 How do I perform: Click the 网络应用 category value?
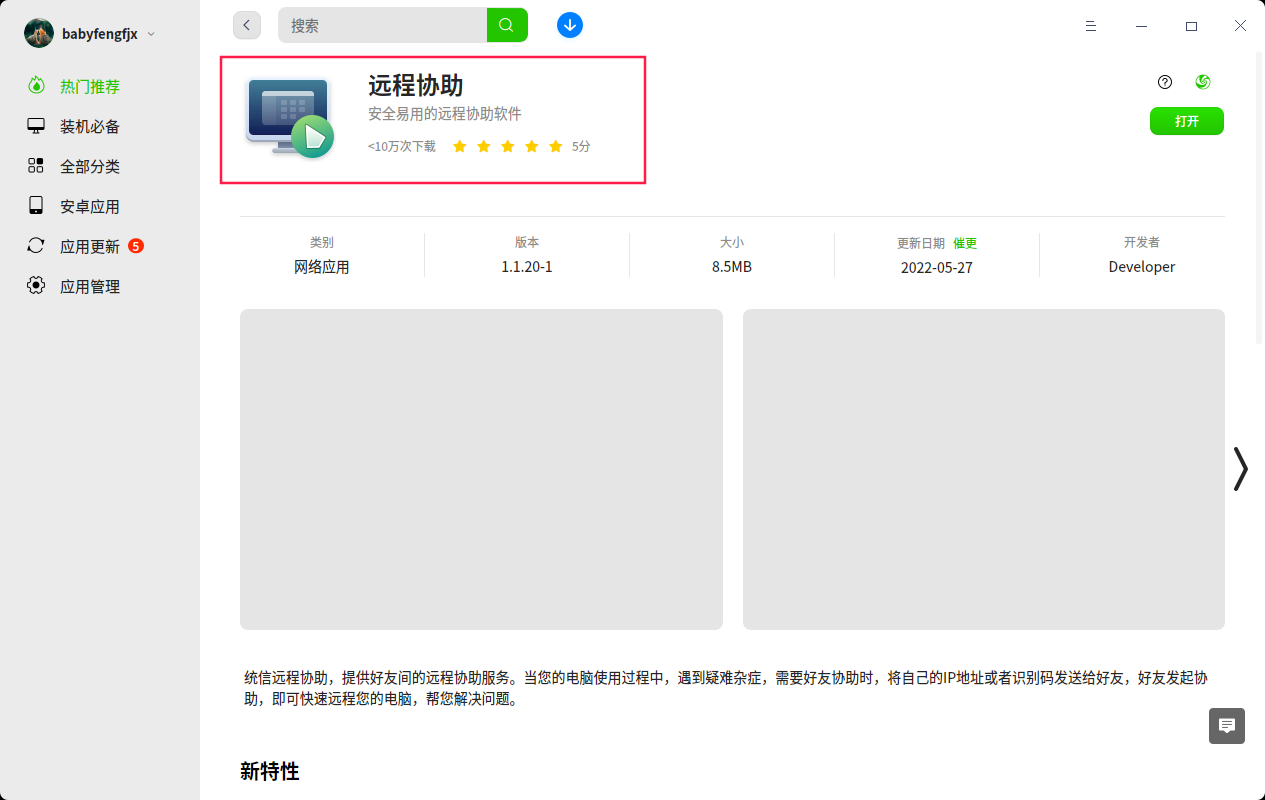coord(322,267)
